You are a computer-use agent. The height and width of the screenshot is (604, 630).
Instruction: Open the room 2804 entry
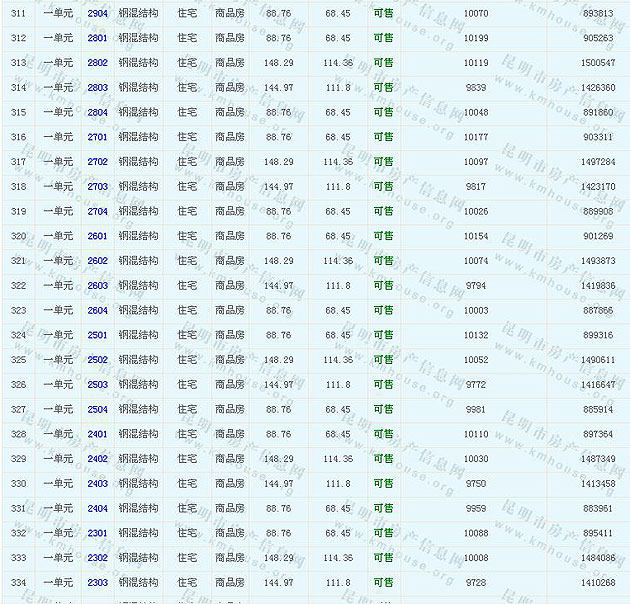(97, 112)
